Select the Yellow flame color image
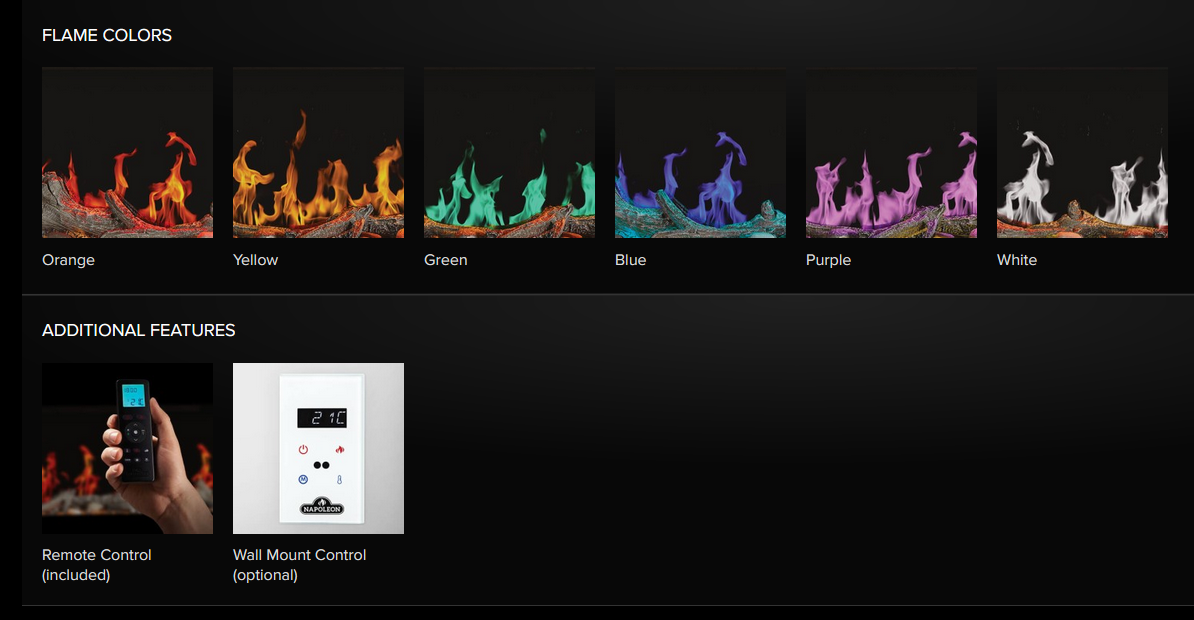The height and width of the screenshot is (620, 1194). (x=318, y=152)
